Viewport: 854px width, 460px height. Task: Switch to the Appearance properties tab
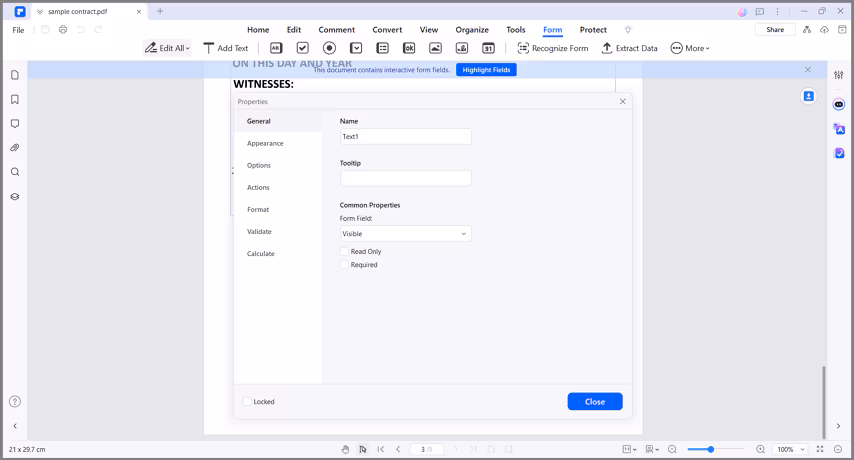pos(265,143)
